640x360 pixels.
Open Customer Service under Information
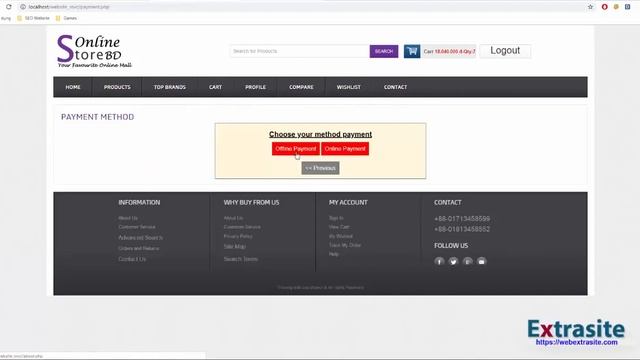pyautogui.click(x=137, y=227)
